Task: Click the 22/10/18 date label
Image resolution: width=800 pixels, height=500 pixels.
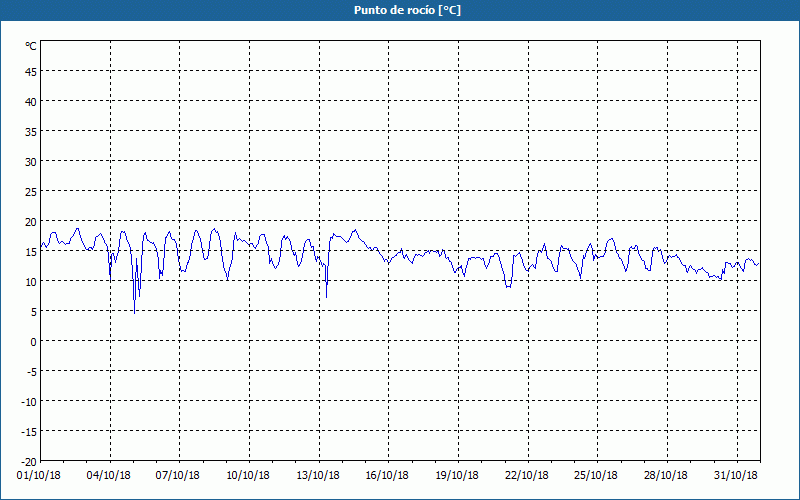Action: tap(527, 476)
